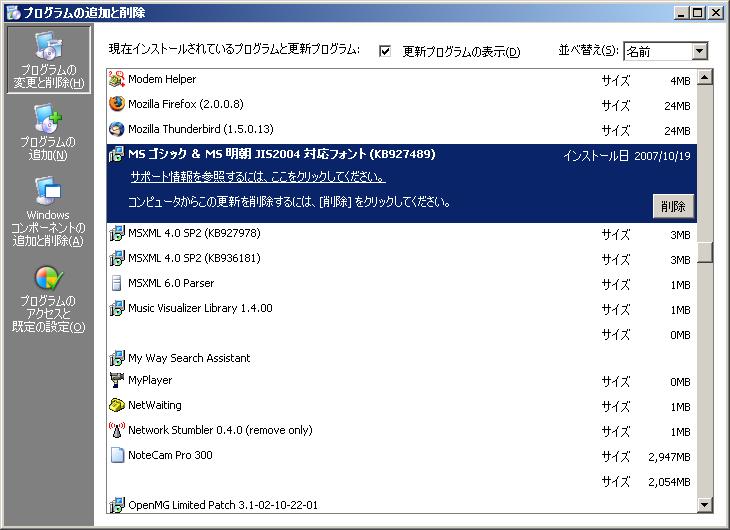
Task: Select MSXML 4.0 SP2 (KB927978) entry
Action: tap(402, 233)
